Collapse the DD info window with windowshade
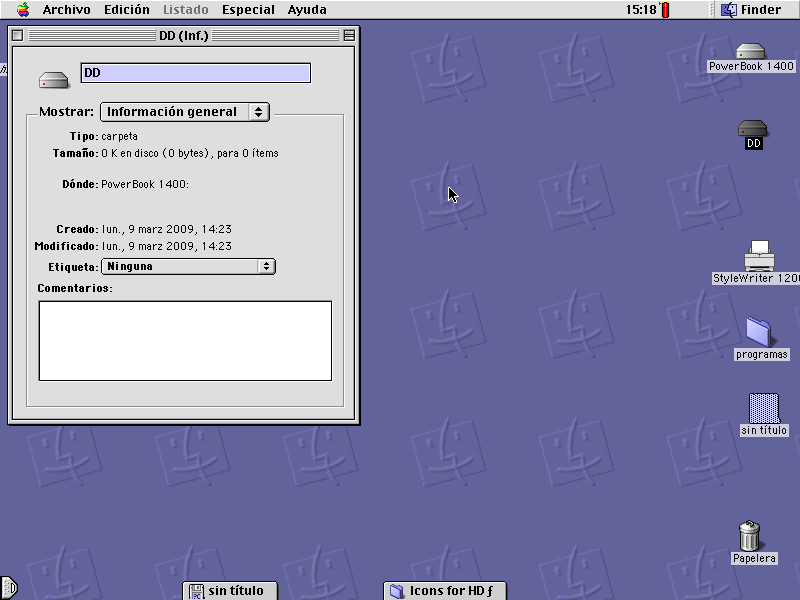The image size is (800, 600). click(x=349, y=35)
